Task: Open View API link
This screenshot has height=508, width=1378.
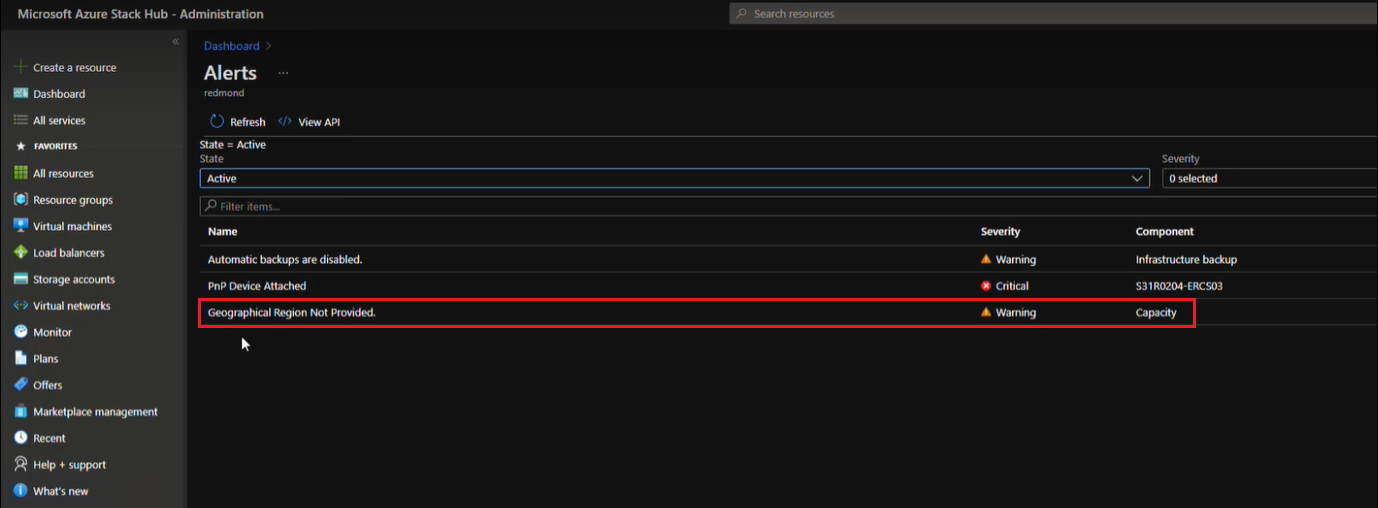Action: (x=309, y=122)
